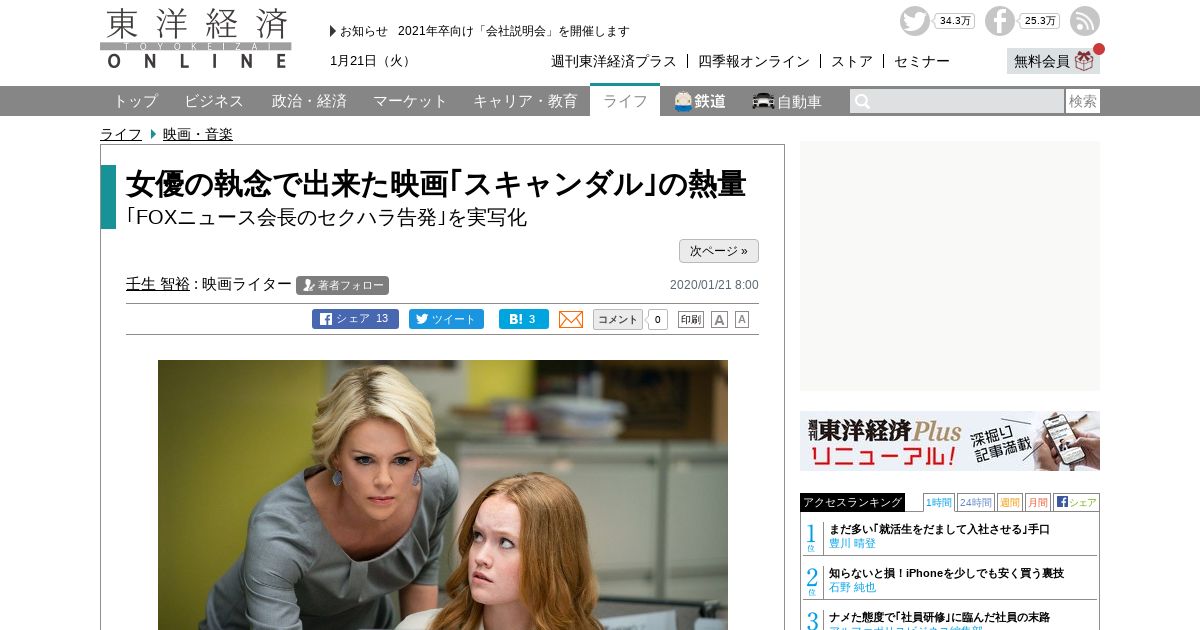Open セミナー link
The width and height of the screenshot is (1200, 630).
click(922, 61)
